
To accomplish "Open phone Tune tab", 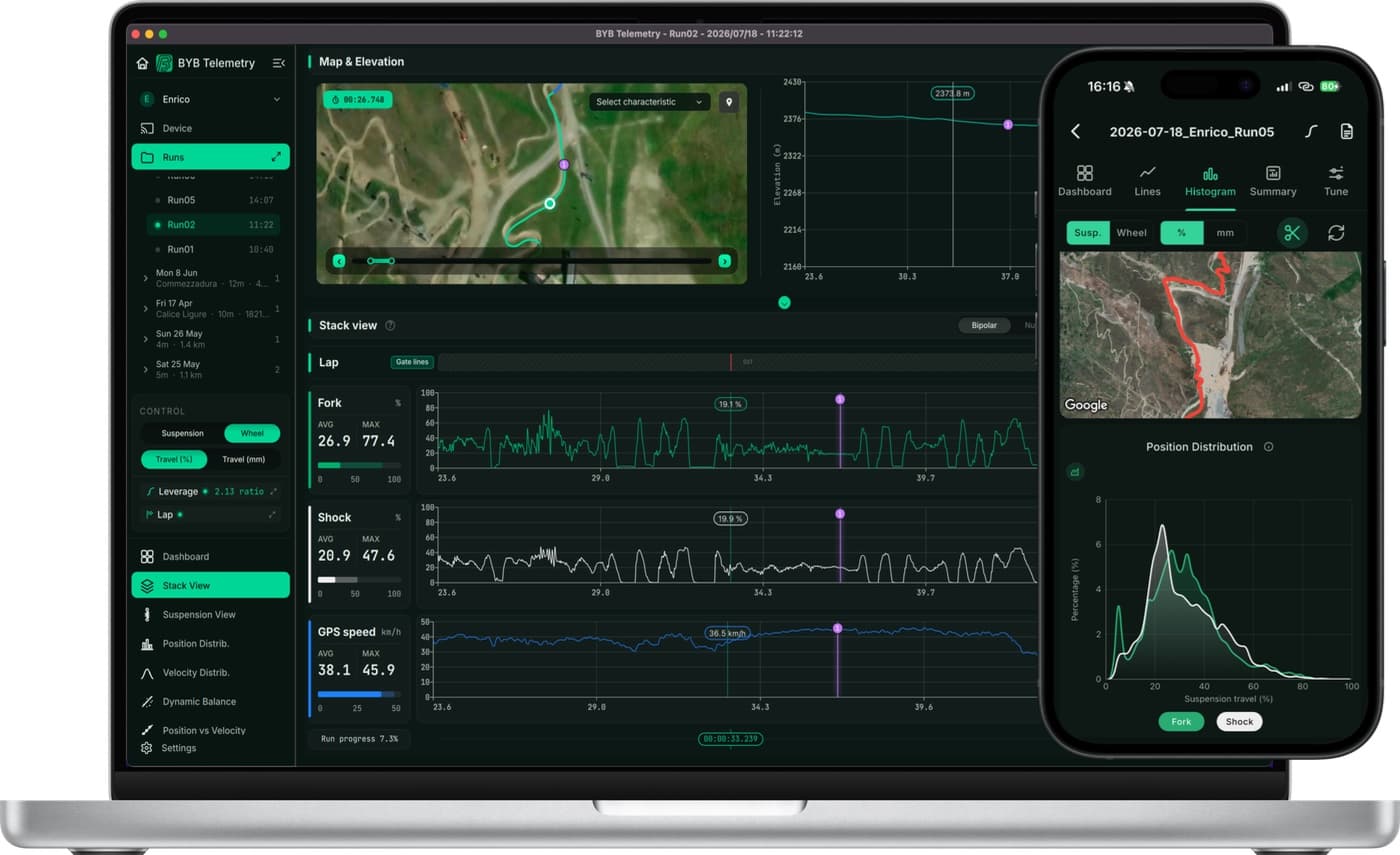I will point(1336,181).
